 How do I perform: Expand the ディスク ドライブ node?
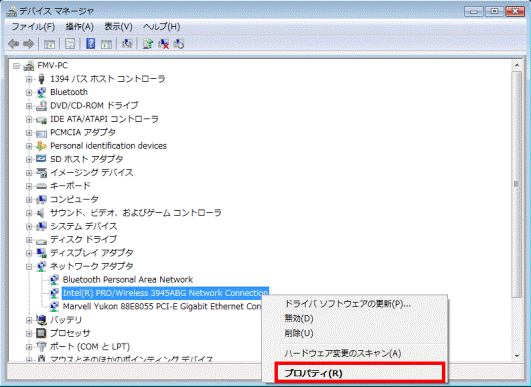pos(29,240)
